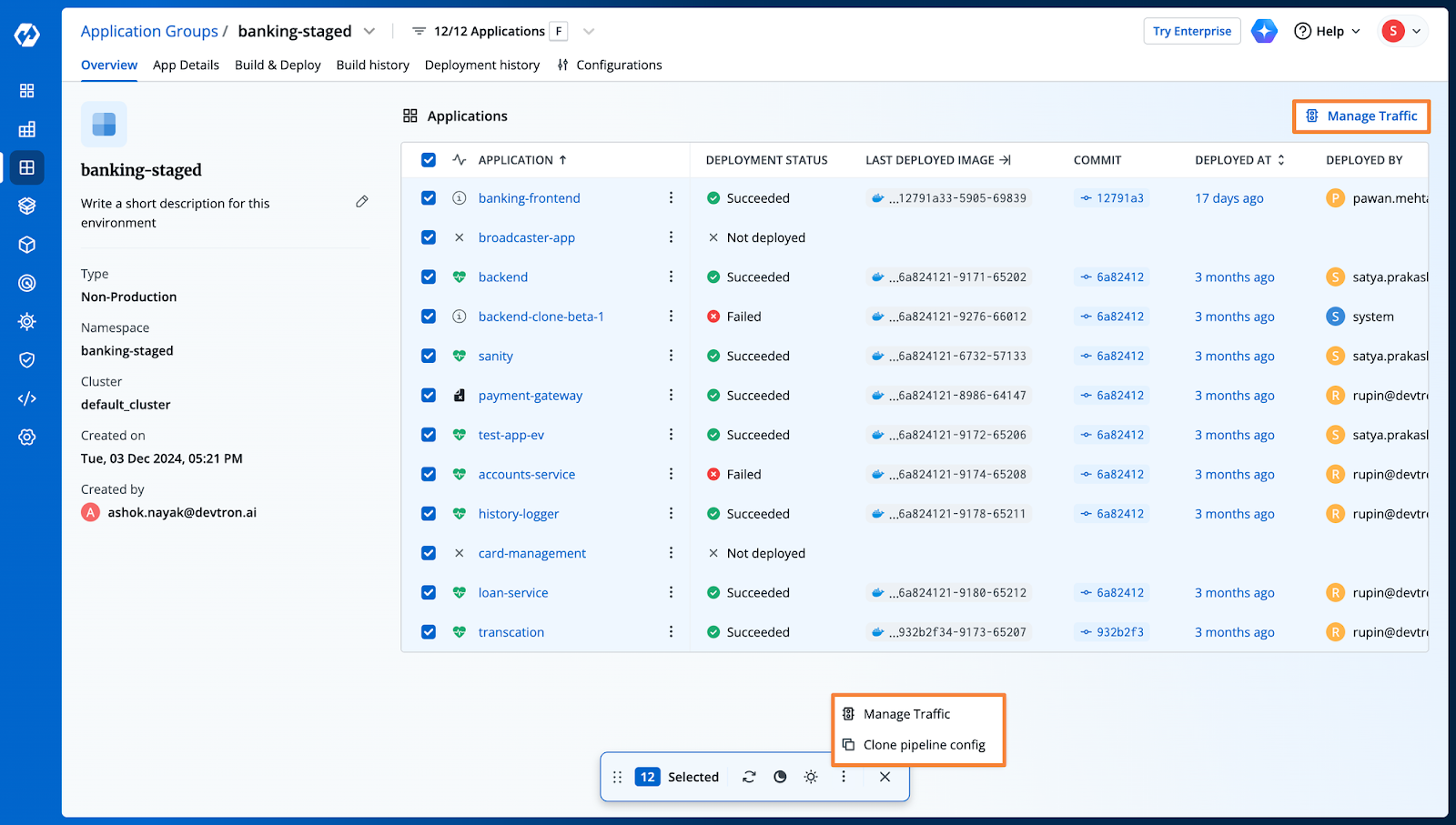Open the backend-clone-beta-1 application link
The image size is (1456, 825).
tap(541, 317)
